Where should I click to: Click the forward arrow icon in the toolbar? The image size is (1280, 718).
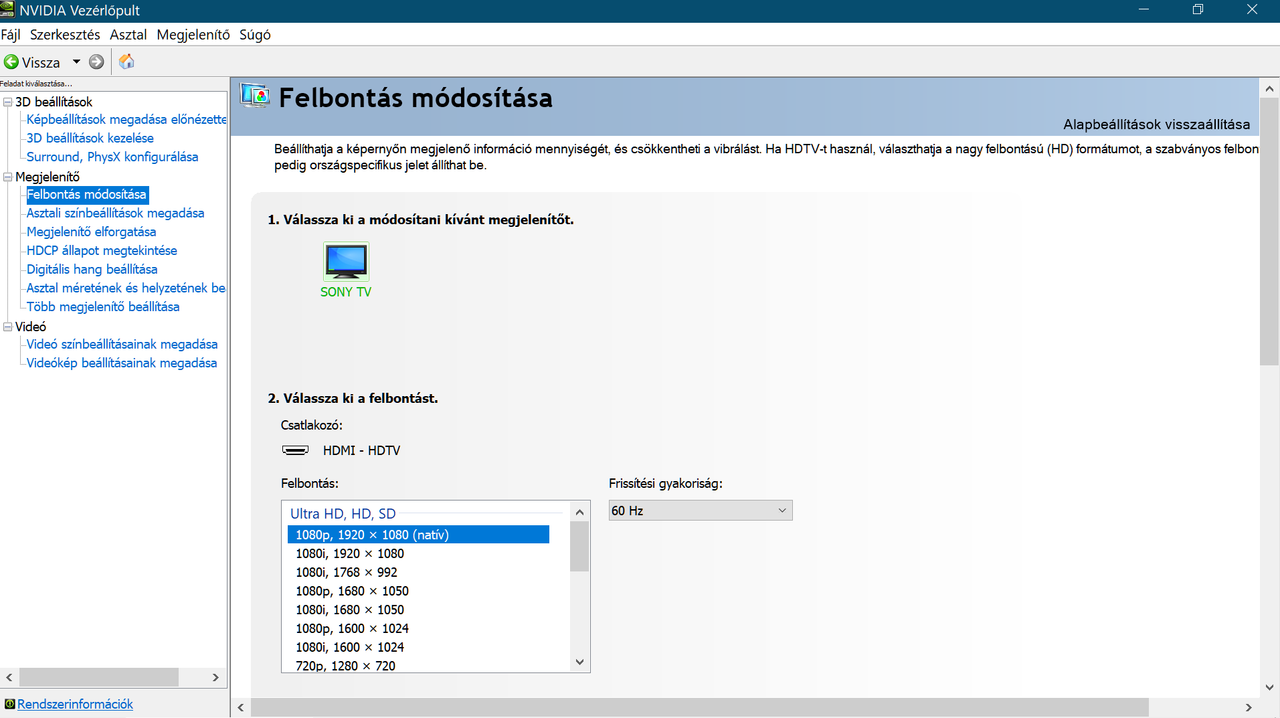click(x=96, y=62)
